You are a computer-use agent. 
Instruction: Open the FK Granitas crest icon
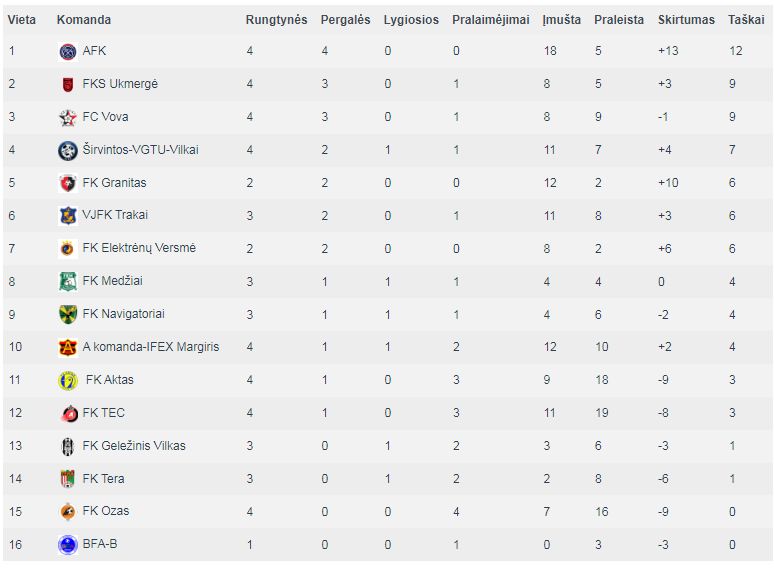click(68, 183)
